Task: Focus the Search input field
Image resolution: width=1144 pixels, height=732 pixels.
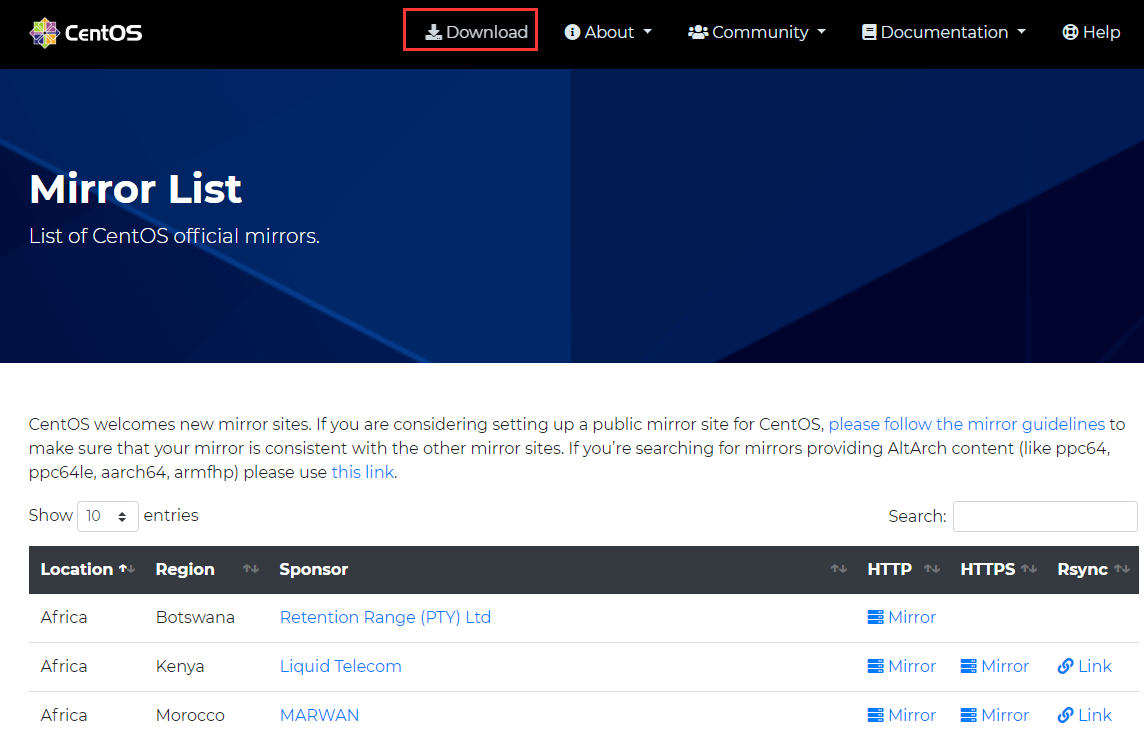Action: point(1045,516)
